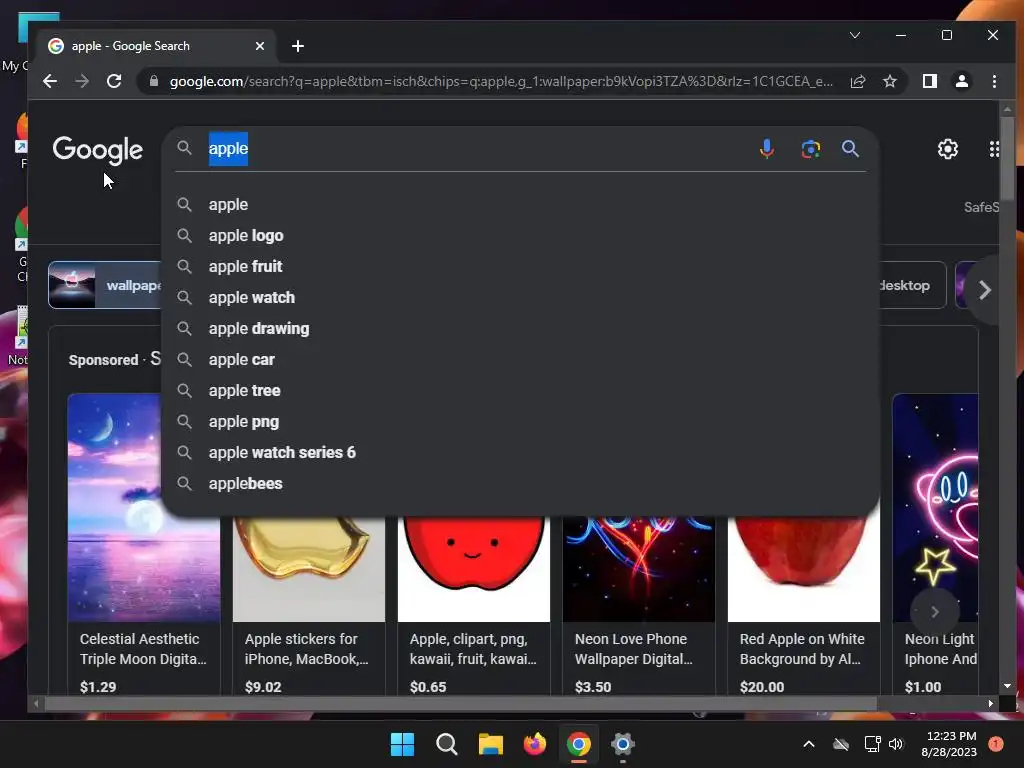This screenshot has height=768, width=1024.
Task: Open Windows Start menu
Action: coord(402,744)
